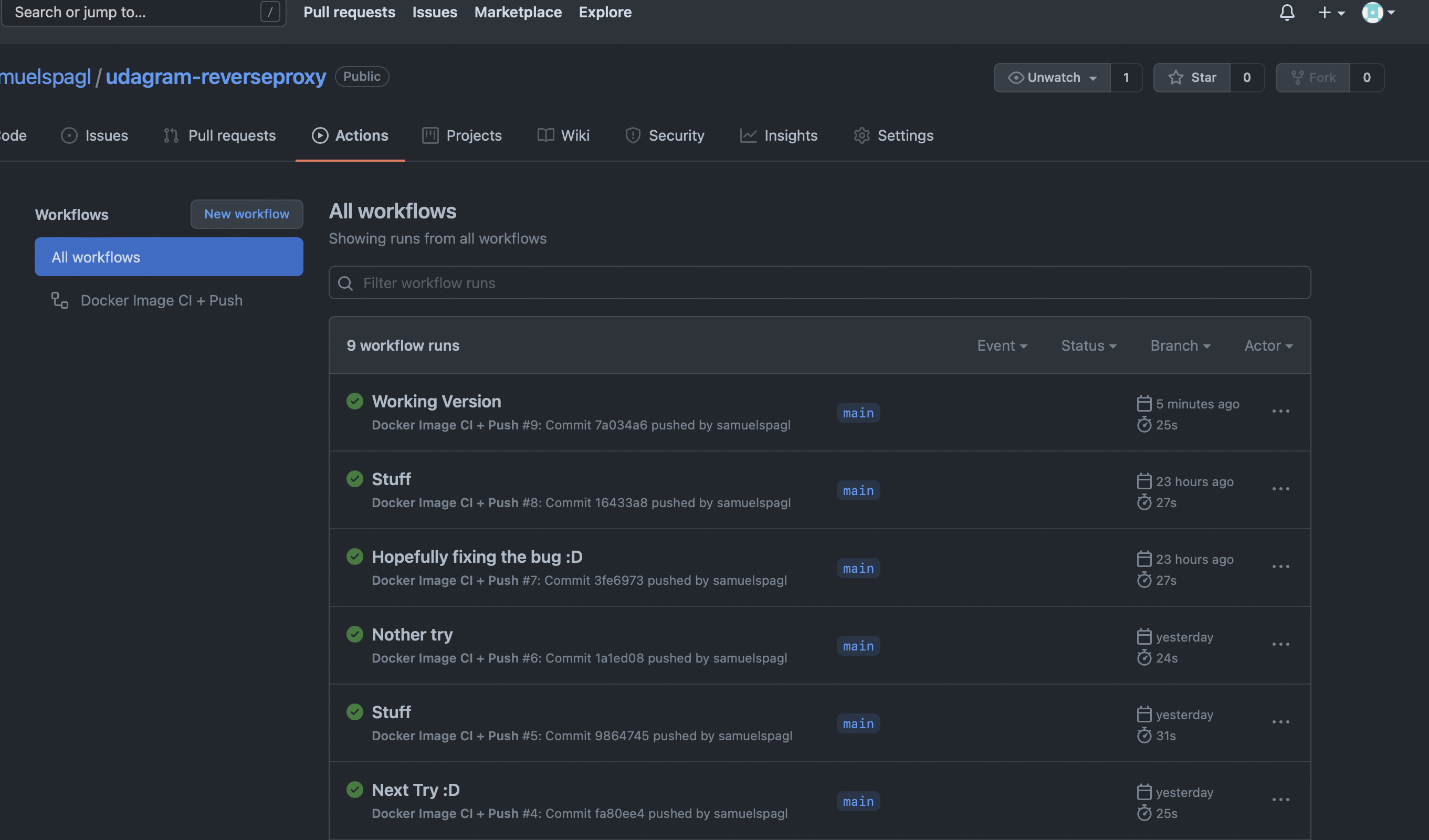Click the Star button for the repository
This screenshot has width=1429, height=840.
pyautogui.click(x=1192, y=78)
